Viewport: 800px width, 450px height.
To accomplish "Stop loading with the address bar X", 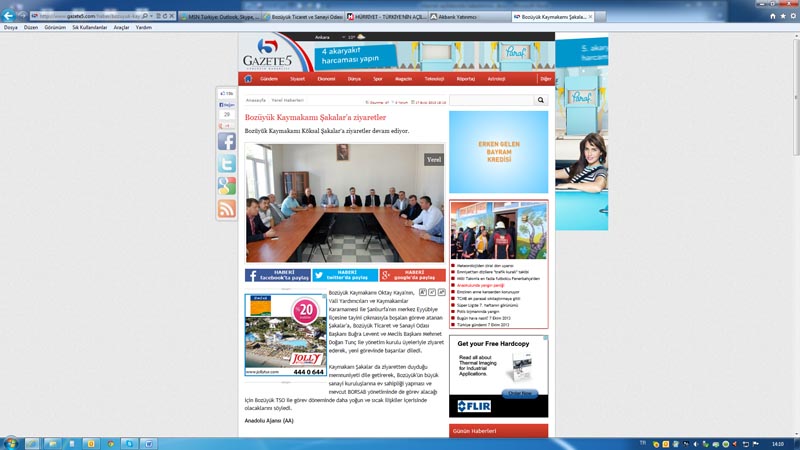I will tap(171, 16).
